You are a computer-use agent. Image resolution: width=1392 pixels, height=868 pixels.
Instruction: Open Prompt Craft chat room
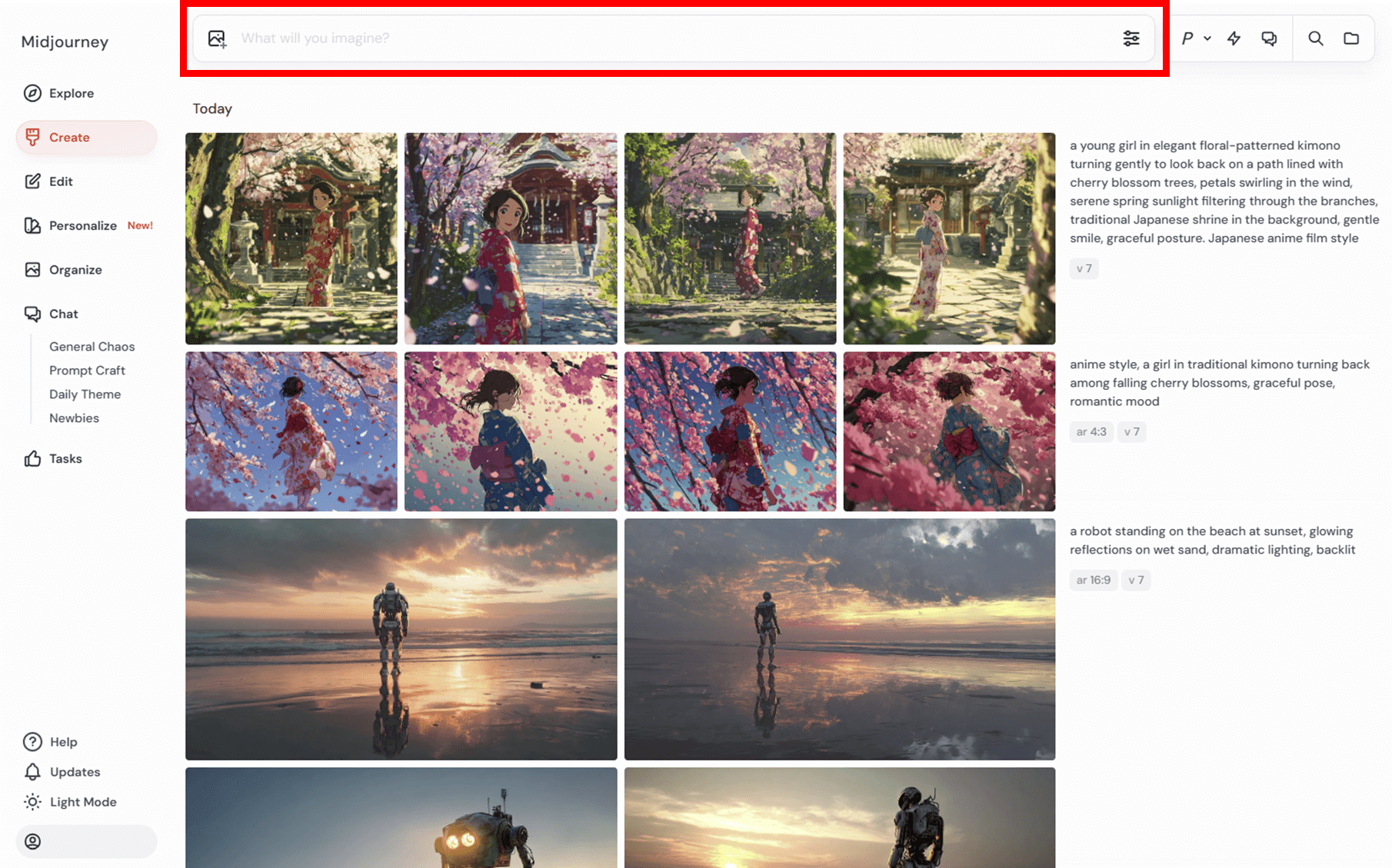(x=87, y=371)
